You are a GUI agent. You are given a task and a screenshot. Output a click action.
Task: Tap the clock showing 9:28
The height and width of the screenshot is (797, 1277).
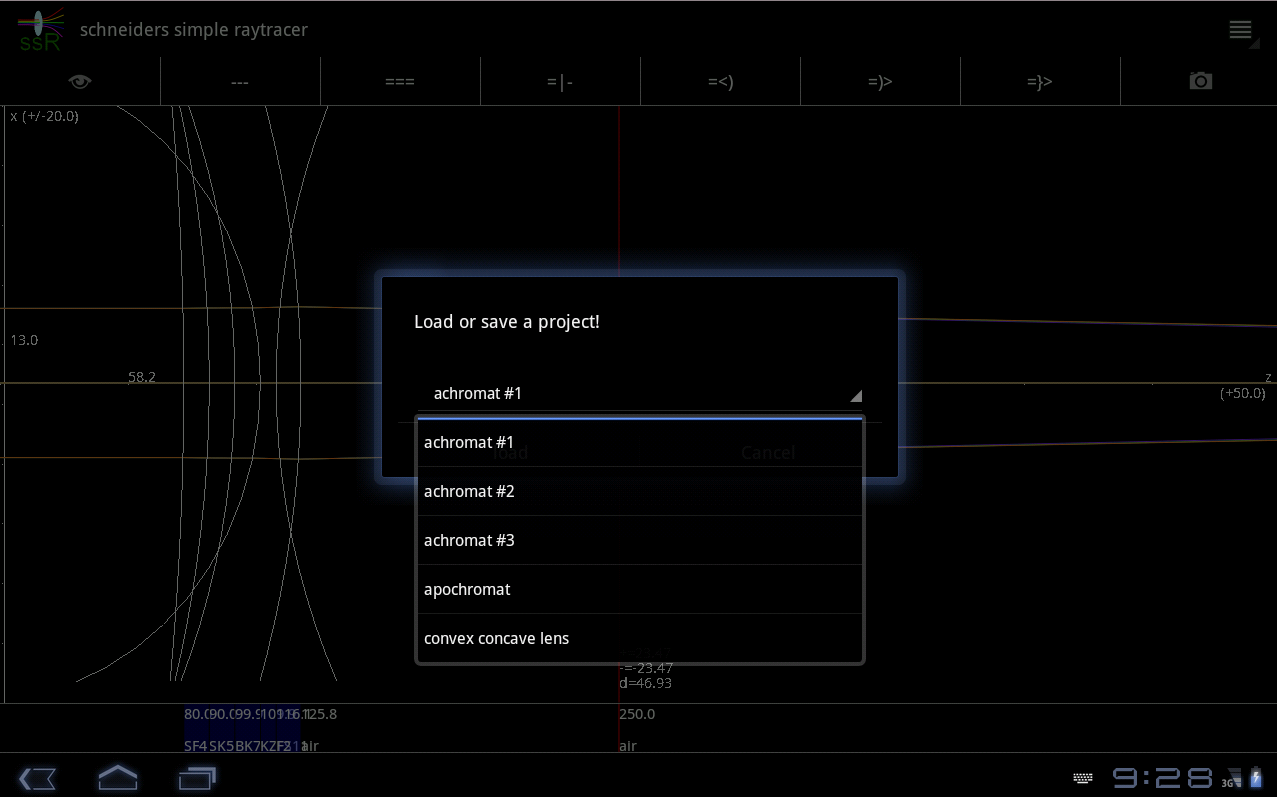[1162, 778]
